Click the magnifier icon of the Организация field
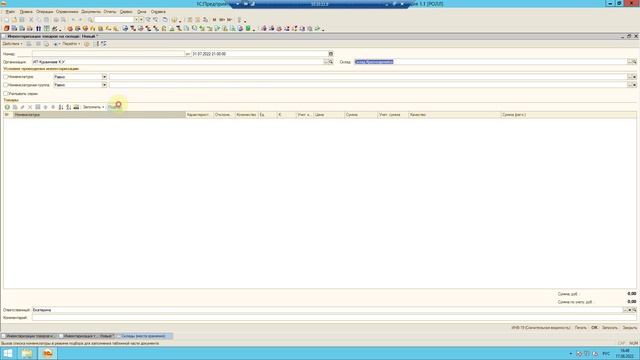Image resolution: width=640 pixels, height=360 pixels. (x=331, y=62)
